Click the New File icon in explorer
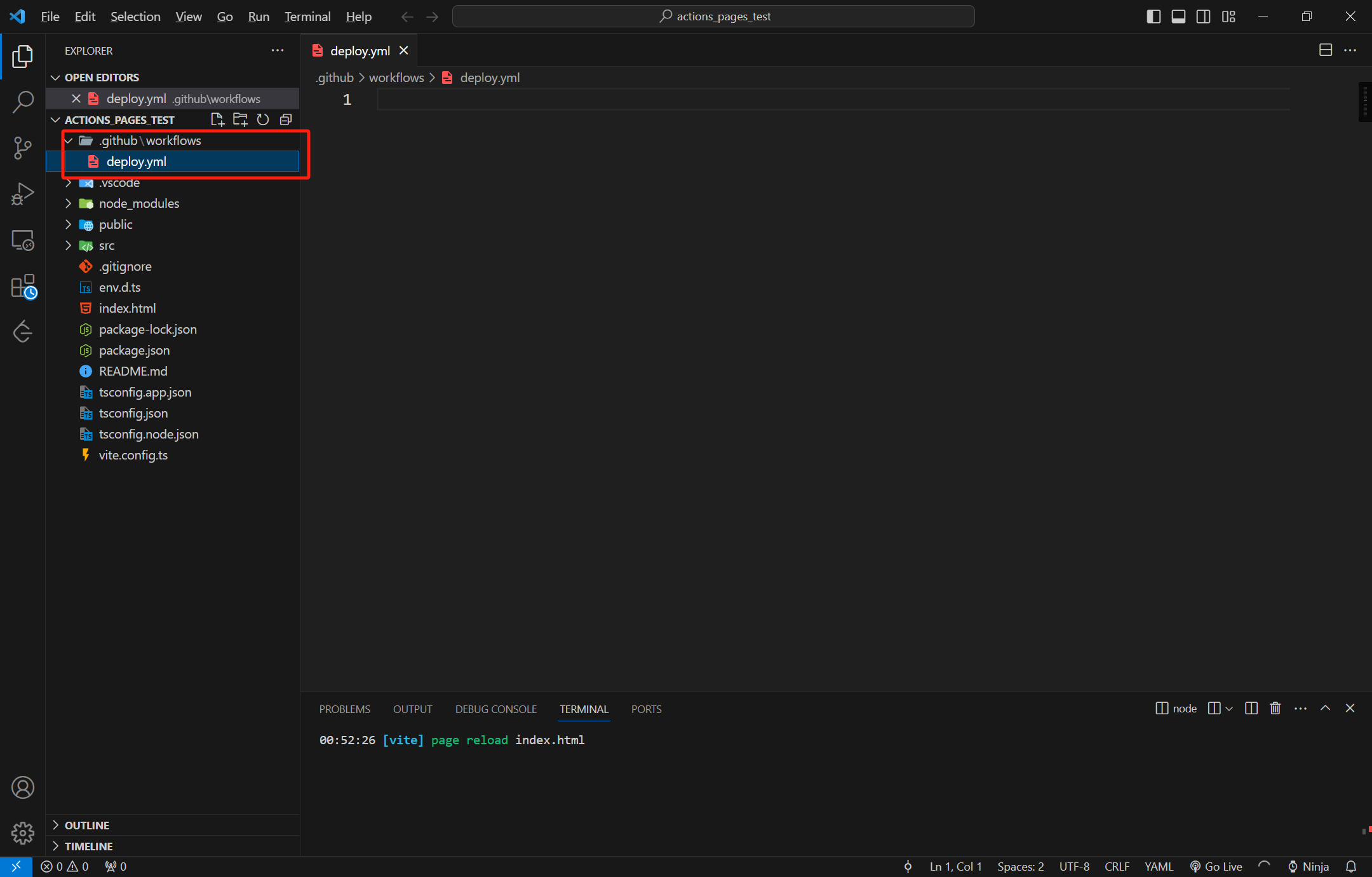Viewport: 1372px width, 877px height. point(217,119)
